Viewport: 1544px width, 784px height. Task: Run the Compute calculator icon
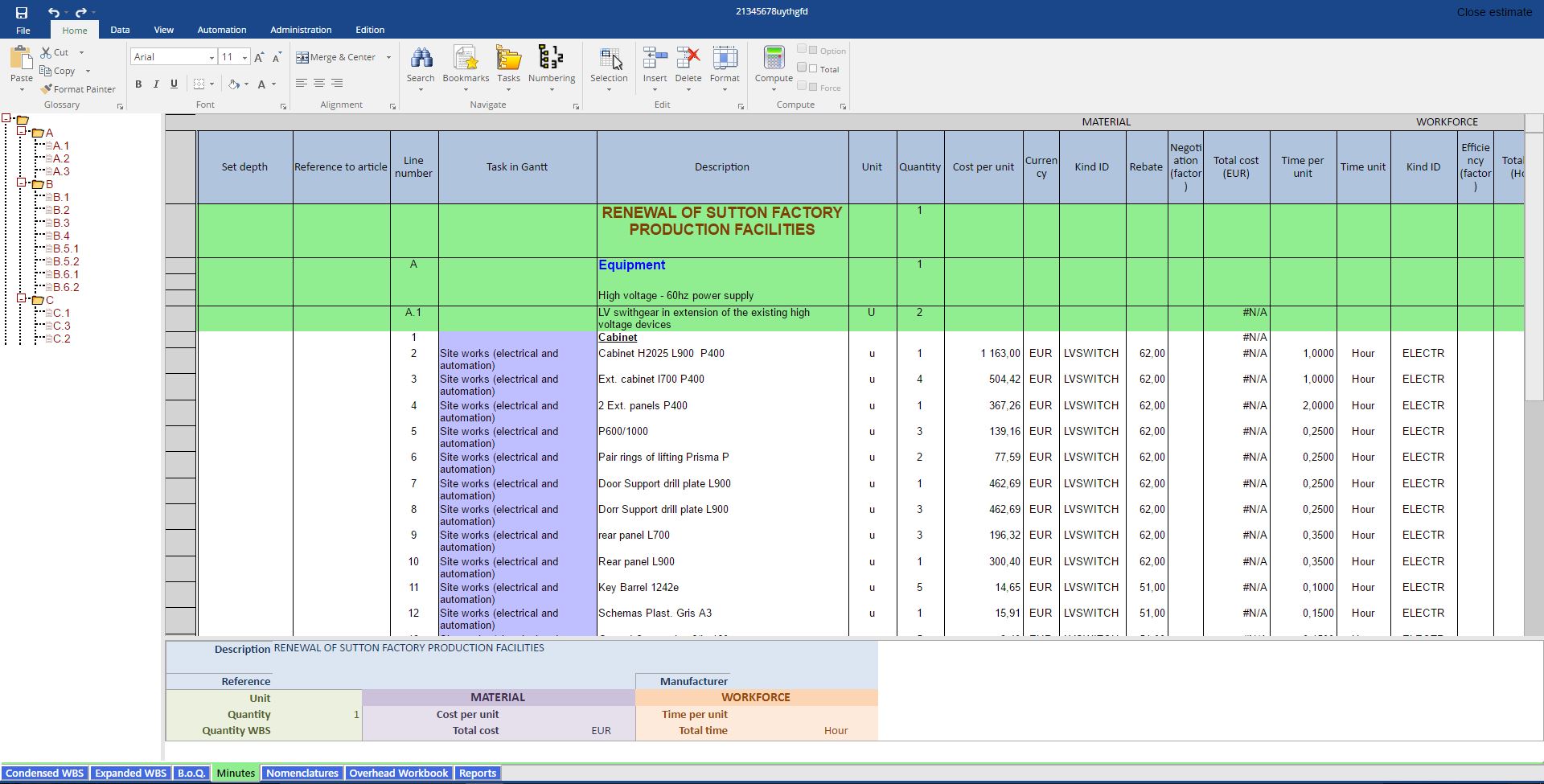coord(774,59)
